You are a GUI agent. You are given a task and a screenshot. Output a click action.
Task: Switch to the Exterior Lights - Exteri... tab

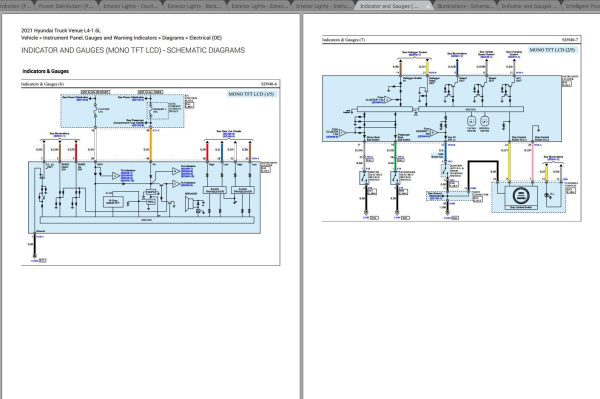coord(259,6)
